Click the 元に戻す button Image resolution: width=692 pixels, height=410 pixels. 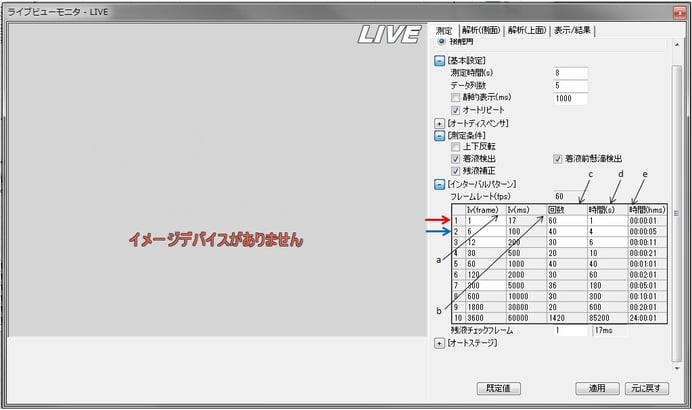pyautogui.click(x=647, y=388)
